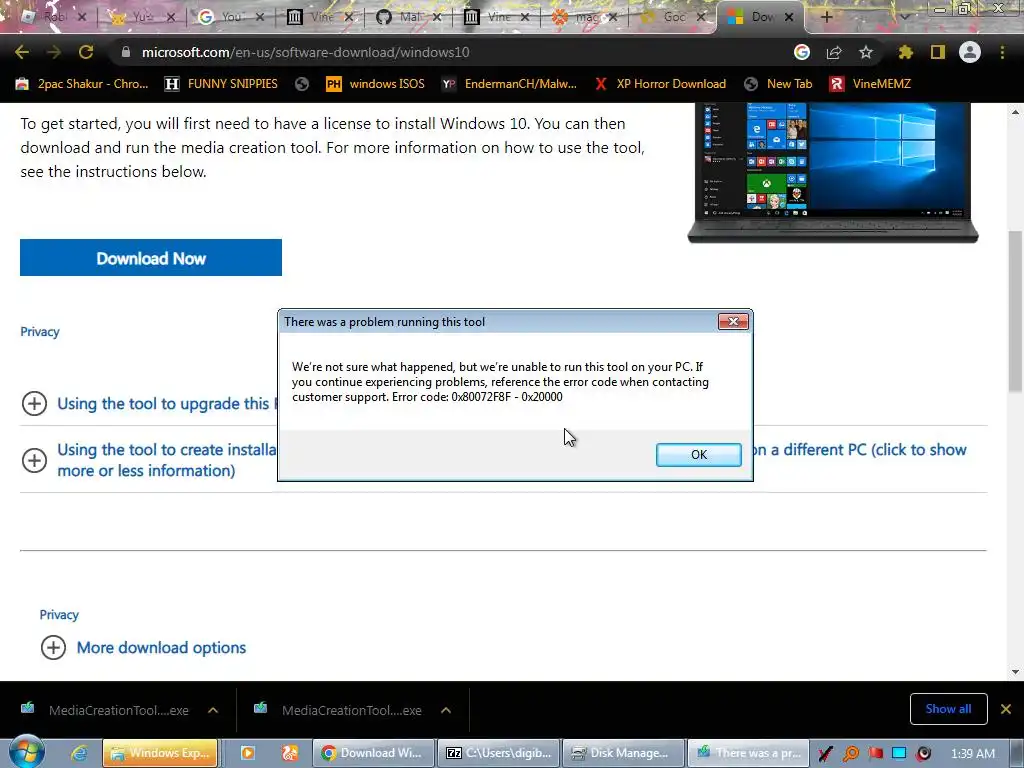The image size is (1024, 768).
Task: Share this page via share icon
Action: click(834, 52)
